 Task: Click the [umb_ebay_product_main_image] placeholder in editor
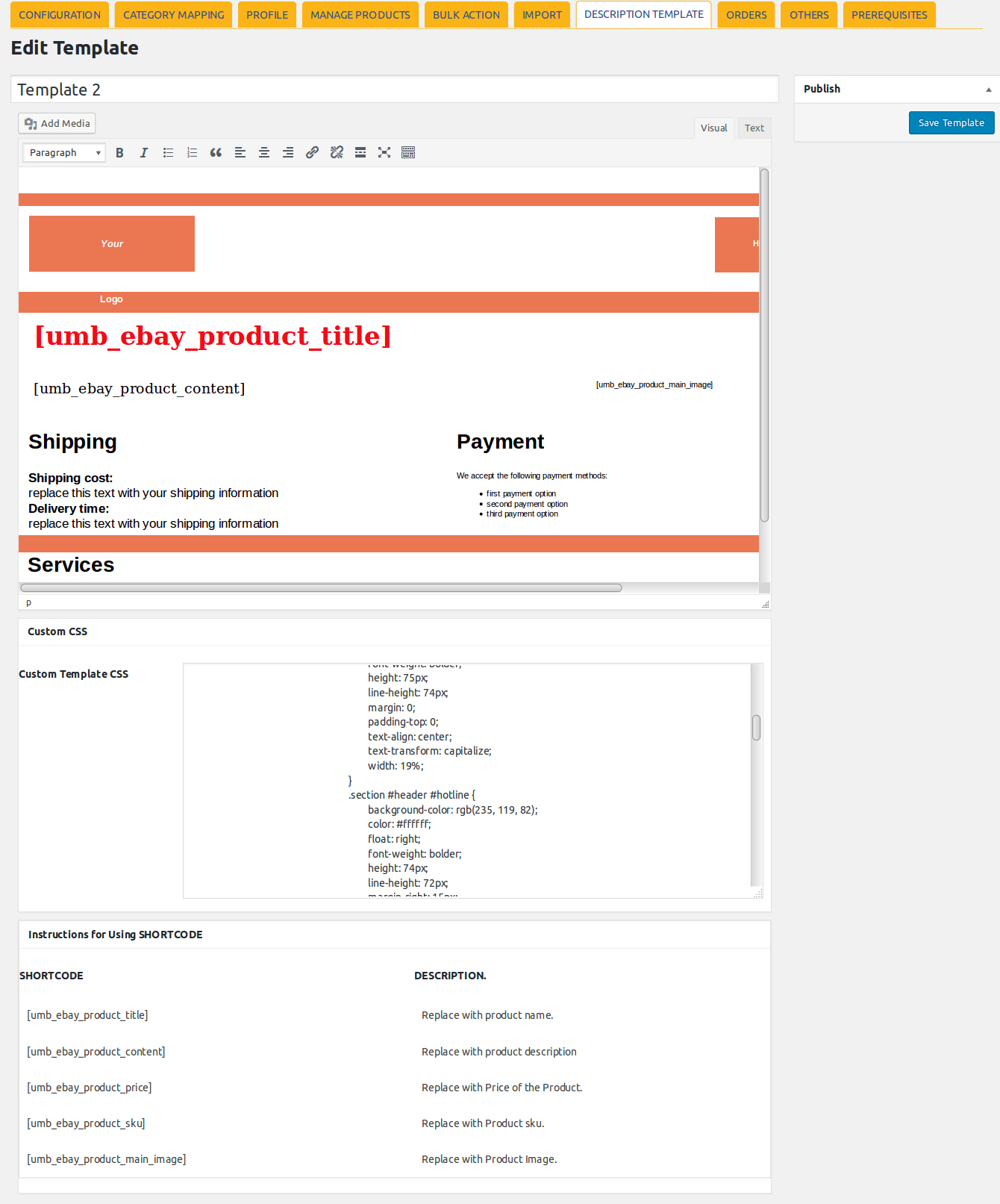coord(654,384)
